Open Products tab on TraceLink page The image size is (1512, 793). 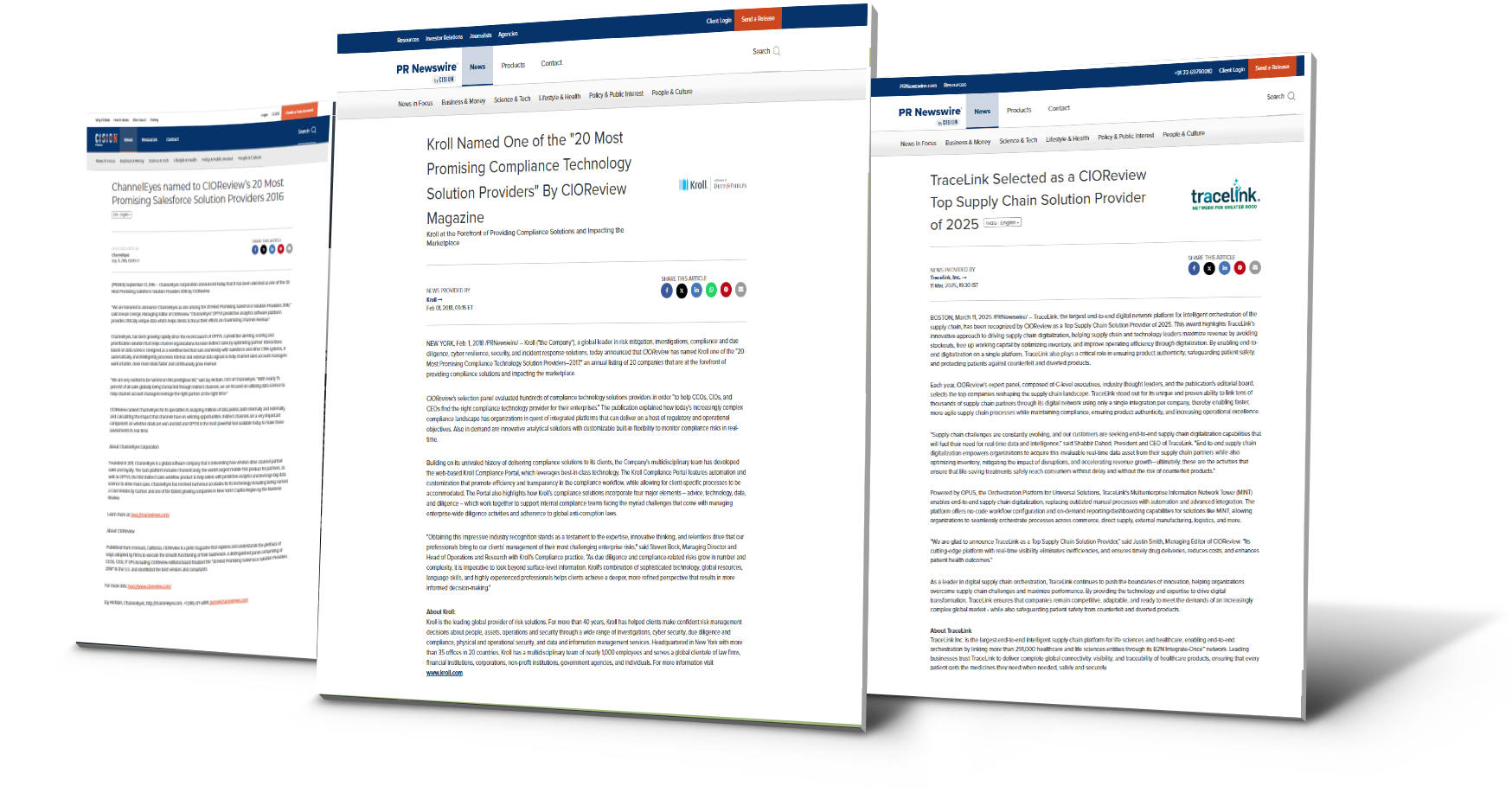pos(1019,110)
